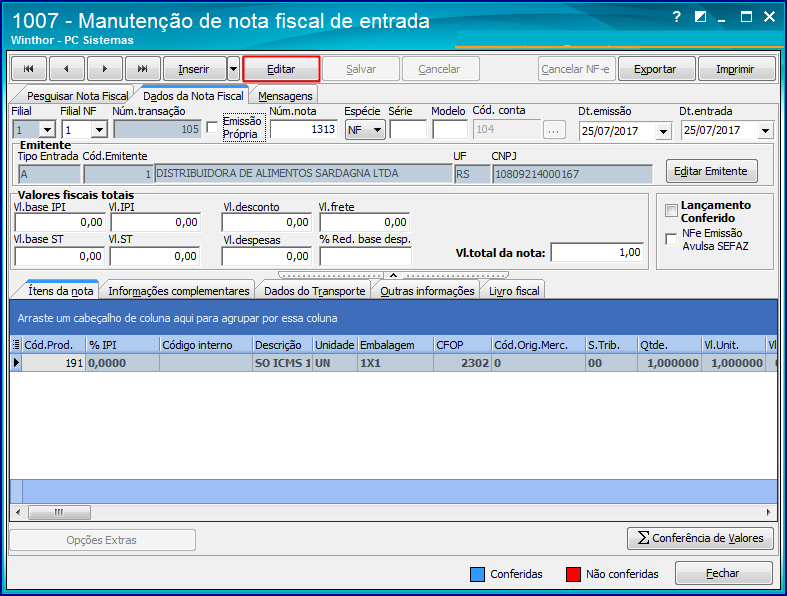Click the Série input field
The image size is (787, 596).
pos(408,129)
